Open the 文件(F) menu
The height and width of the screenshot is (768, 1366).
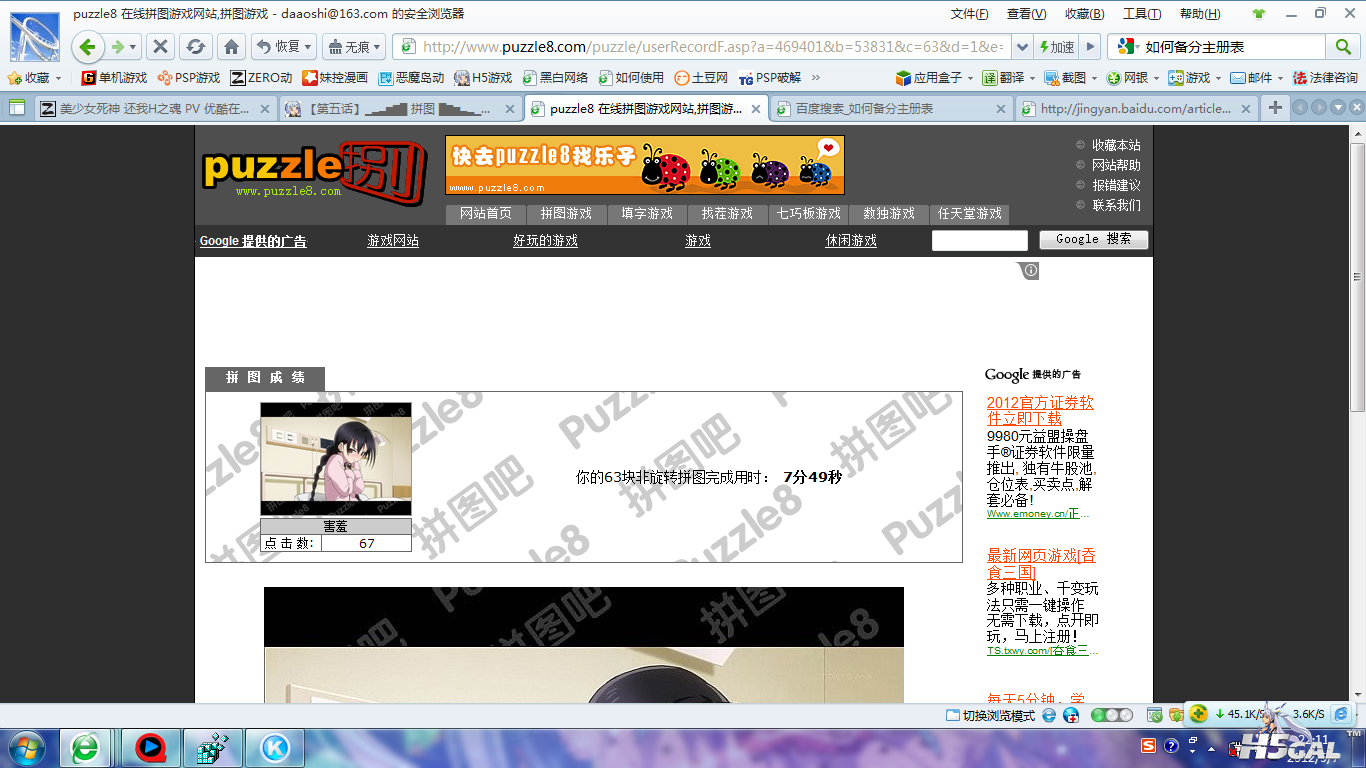(969, 14)
